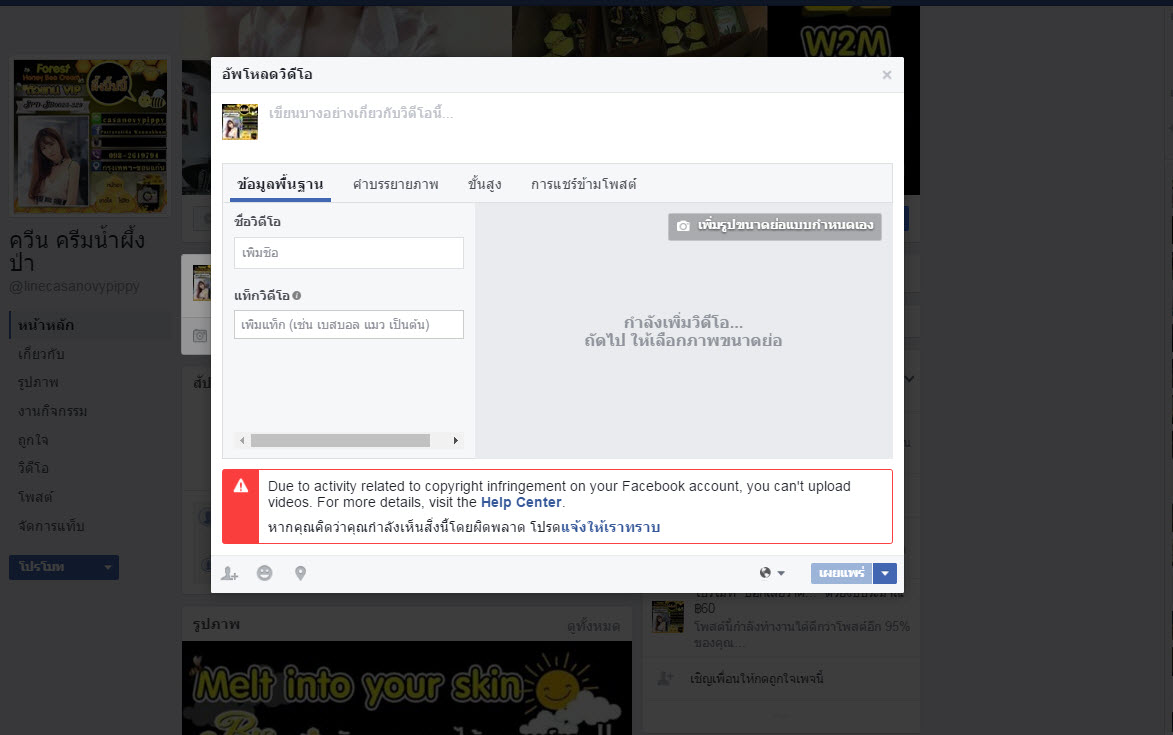Screen dimensions: 1173x735
Task: Open หน้าหลัก in page sidebar
Action: pos(46,325)
